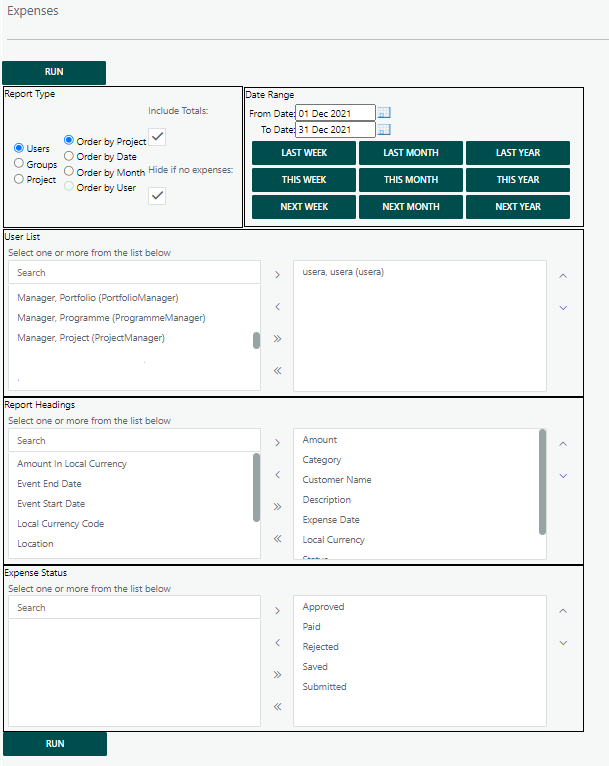Set date range to LAST WEEK

pyautogui.click(x=304, y=153)
